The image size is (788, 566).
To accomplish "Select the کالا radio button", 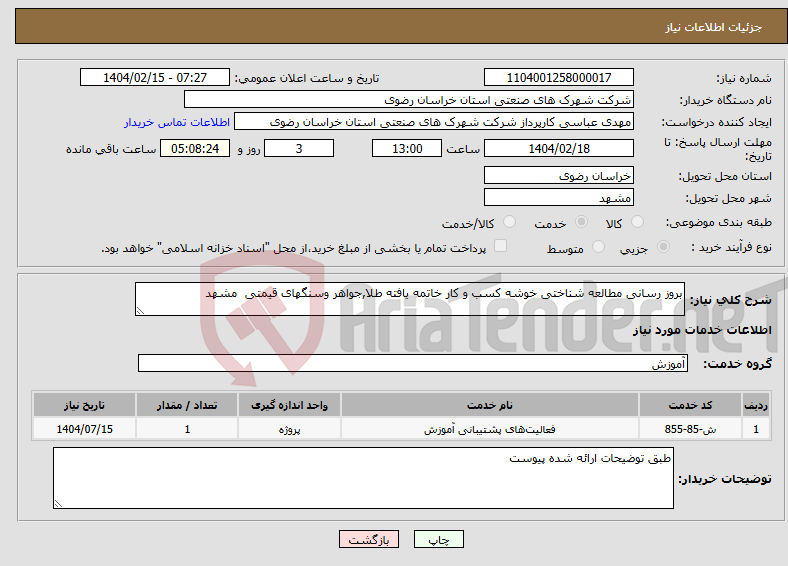I will (637, 222).
